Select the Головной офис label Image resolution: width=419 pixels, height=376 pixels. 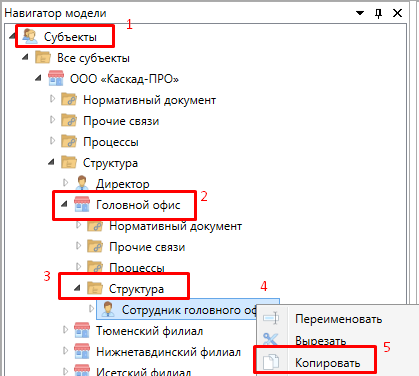coord(138,205)
